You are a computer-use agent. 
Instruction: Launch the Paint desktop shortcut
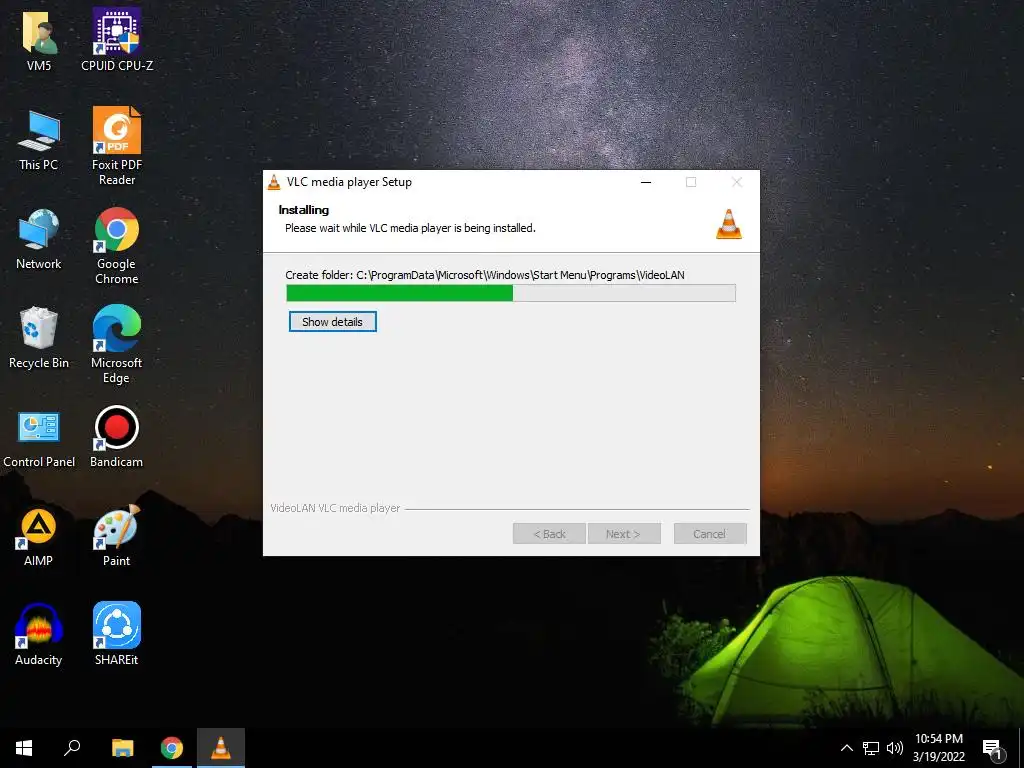click(117, 536)
